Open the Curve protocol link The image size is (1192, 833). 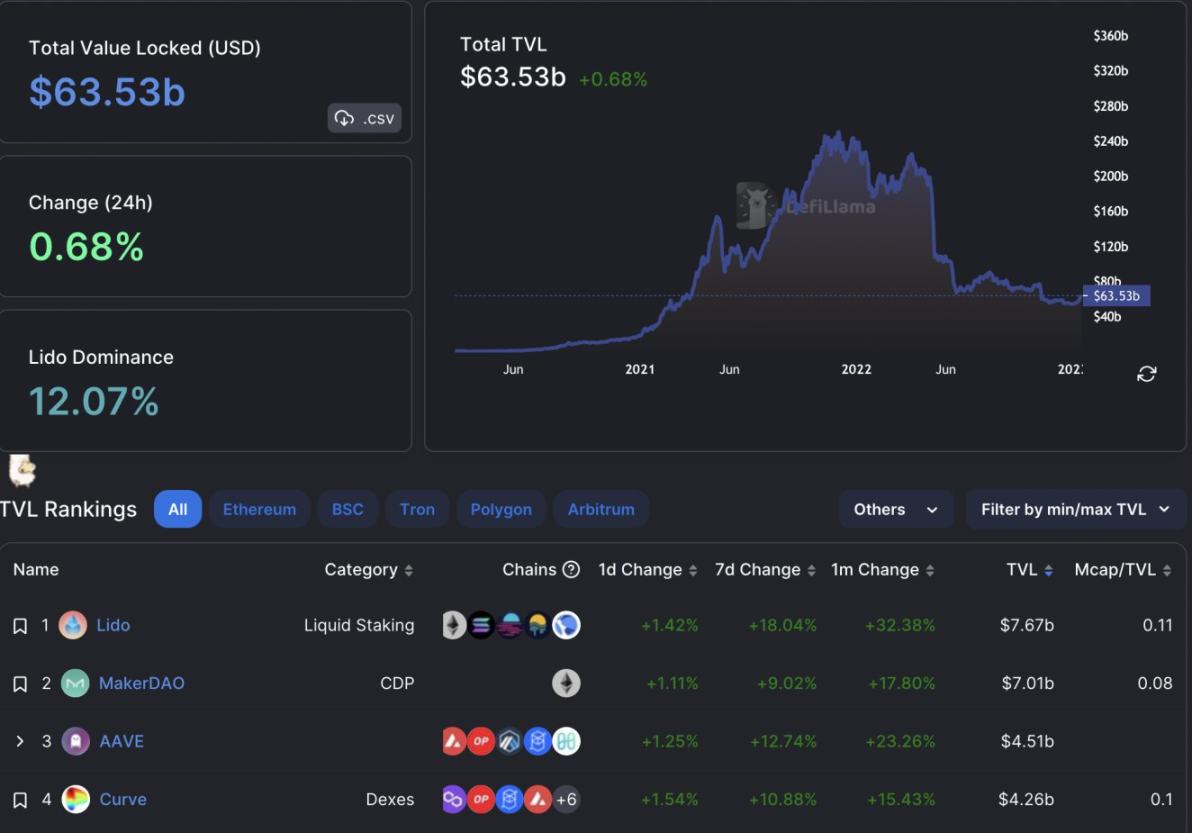123,799
